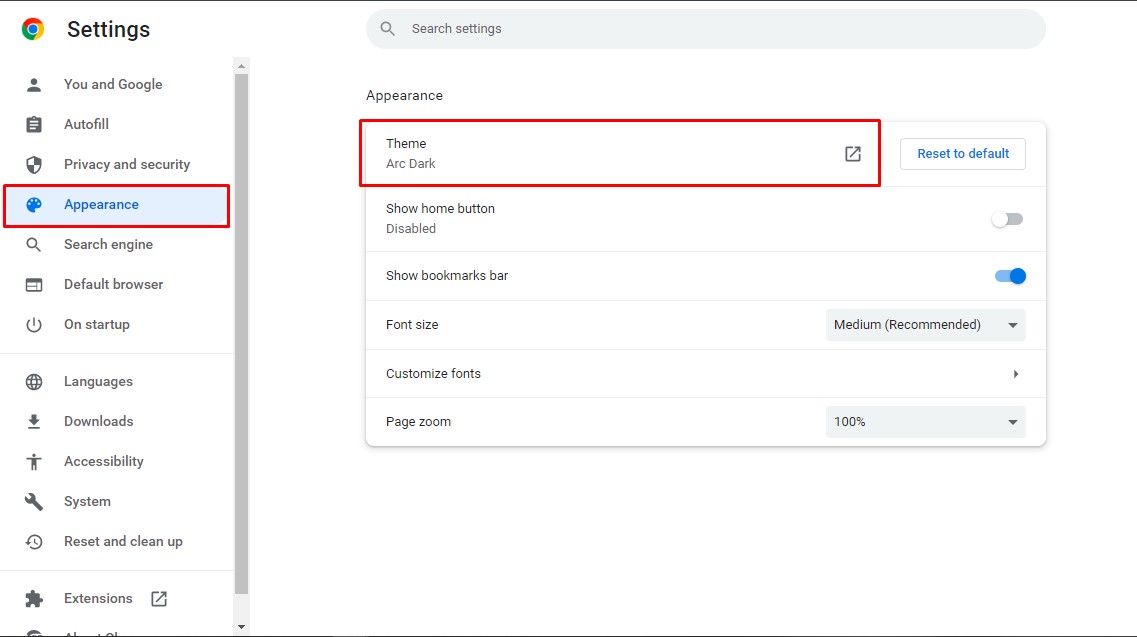The height and width of the screenshot is (637, 1137).
Task: Expand the Customize fonts arrow
Action: click(1015, 374)
